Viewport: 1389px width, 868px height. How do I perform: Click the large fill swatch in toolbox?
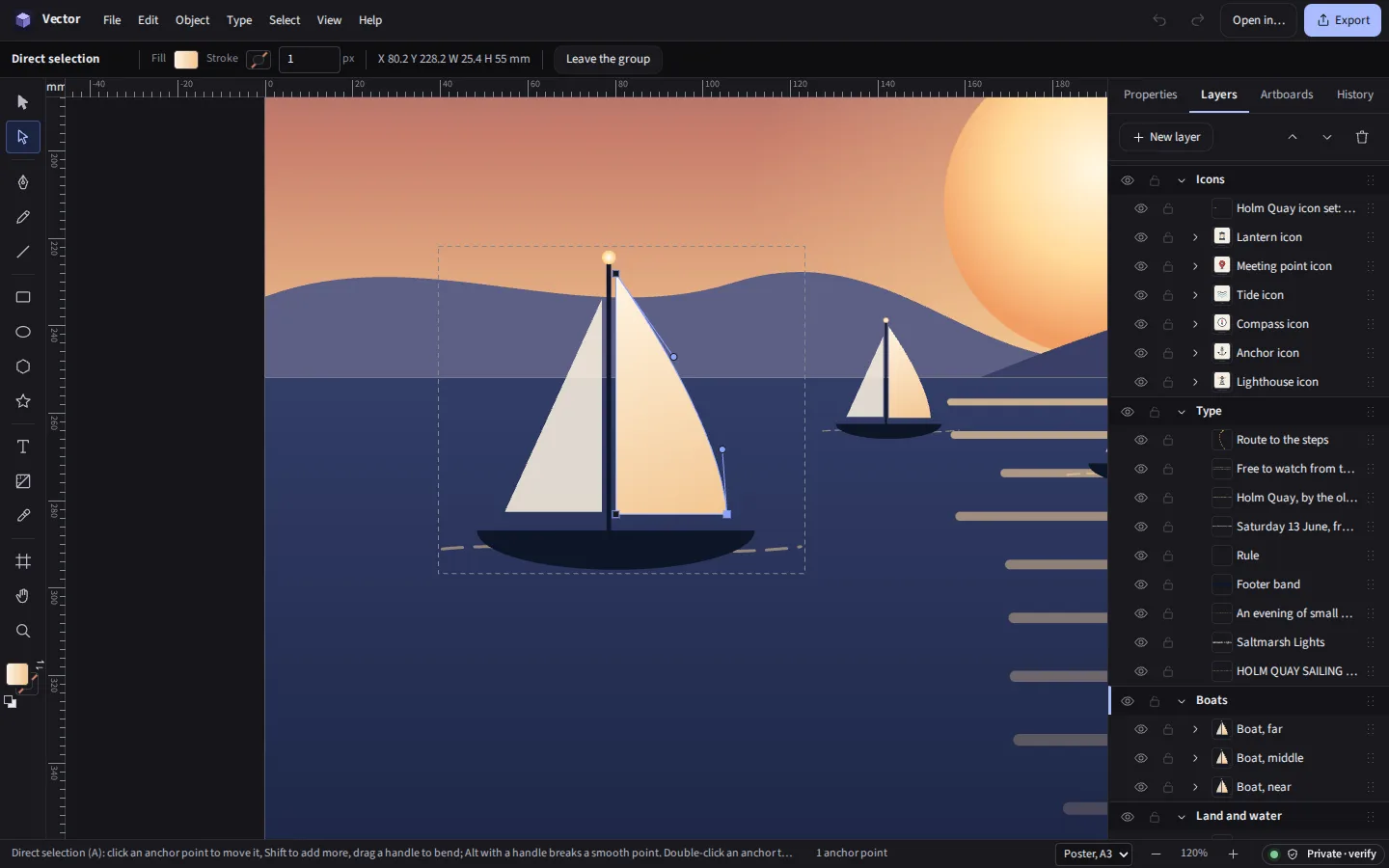click(17, 674)
